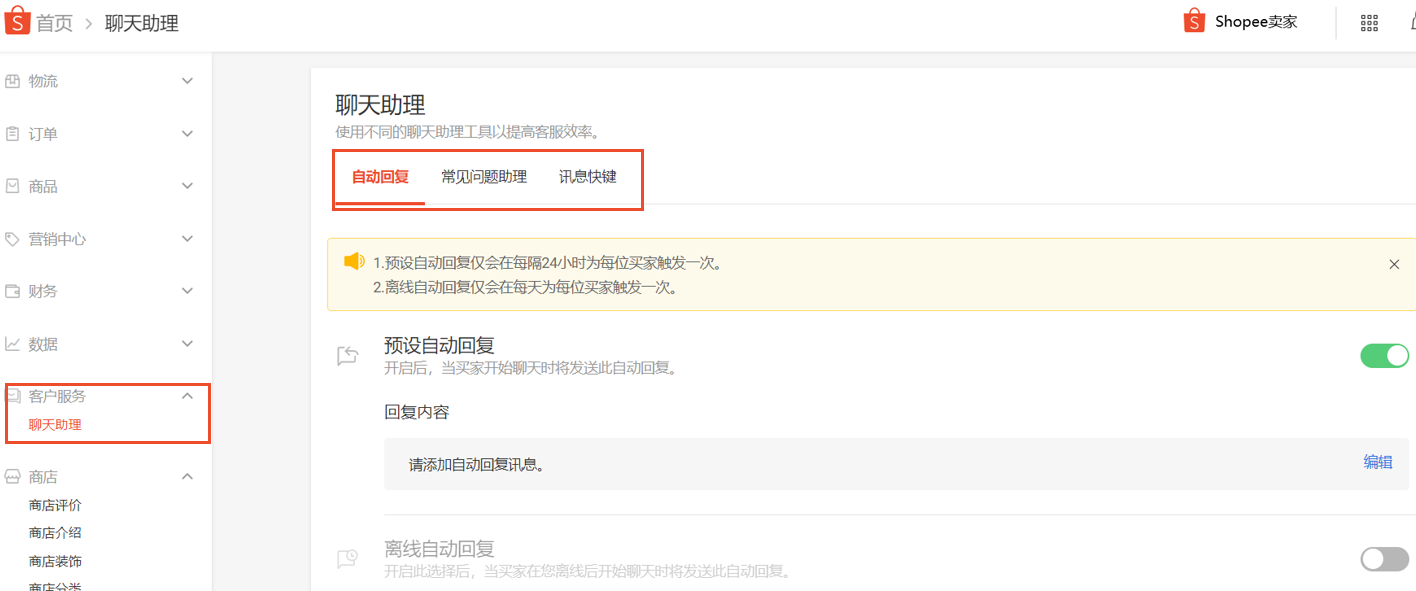Screen dimensions: 1416x591
Task: Click the 客户服务 chat icon
Action: 14,396
